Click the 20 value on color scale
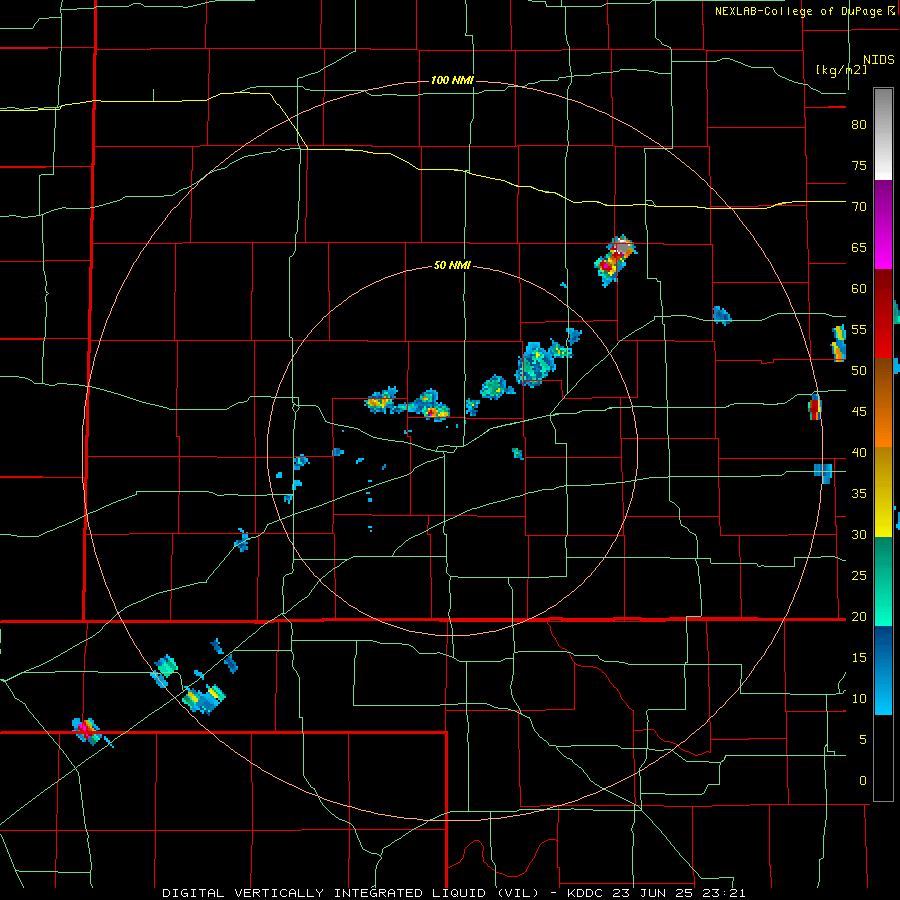Viewport: 900px width, 900px height. (x=859, y=616)
